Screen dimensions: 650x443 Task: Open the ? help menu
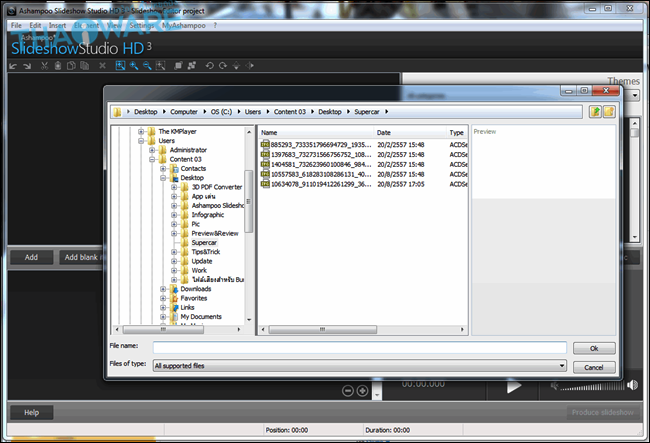pyautogui.click(x=215, y=26)
